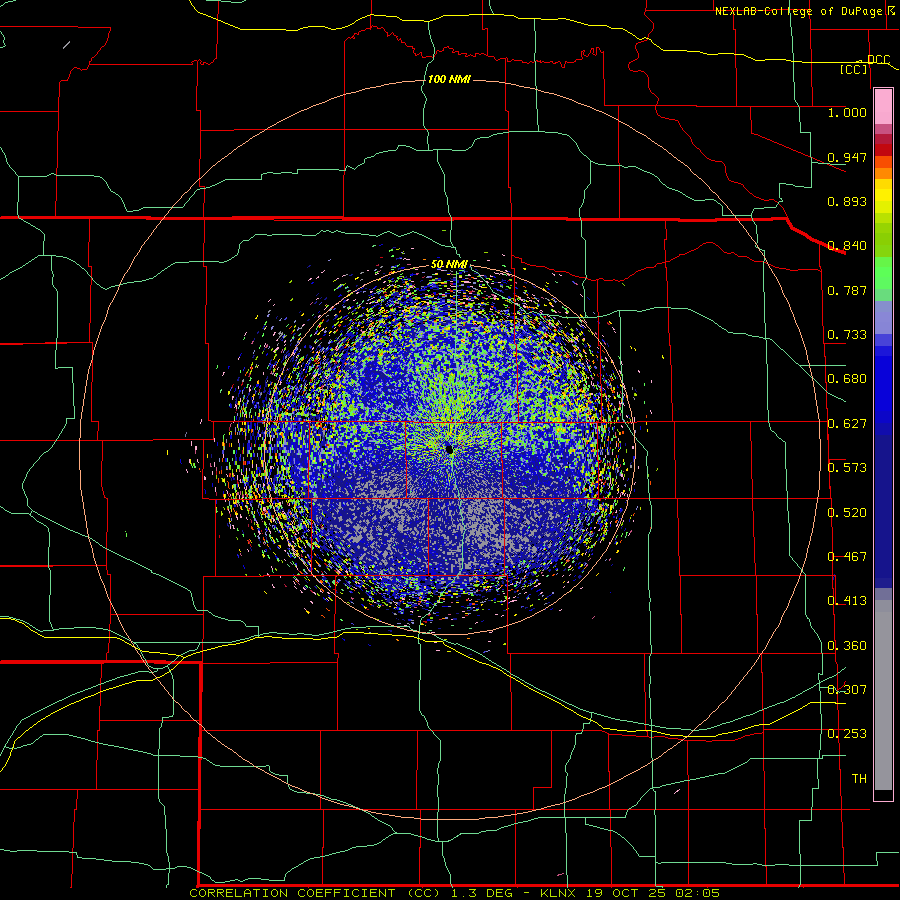Click the "02:05" timestamp in caption
Screen dimensions: 900x900
(697, 893)
